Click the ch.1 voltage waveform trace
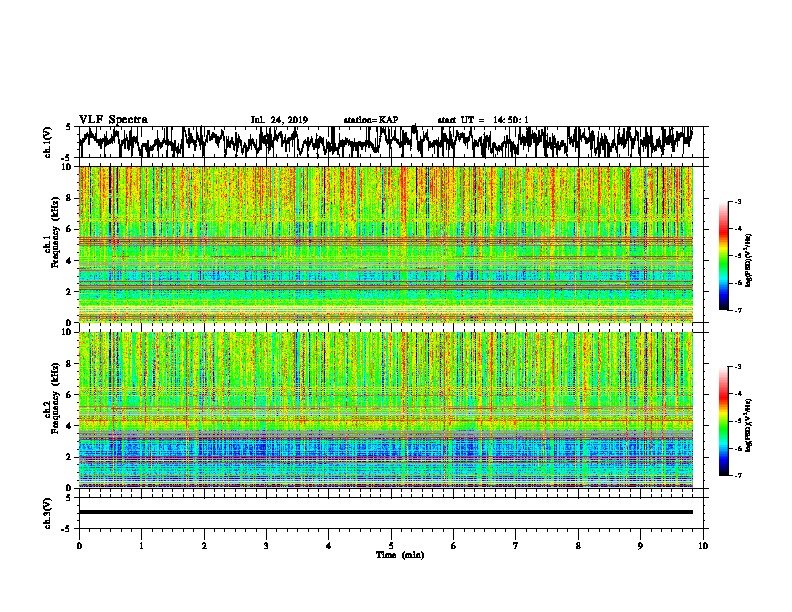Image resolution: width=792 pixels, height=612 pixels. (x=386, y=142)
